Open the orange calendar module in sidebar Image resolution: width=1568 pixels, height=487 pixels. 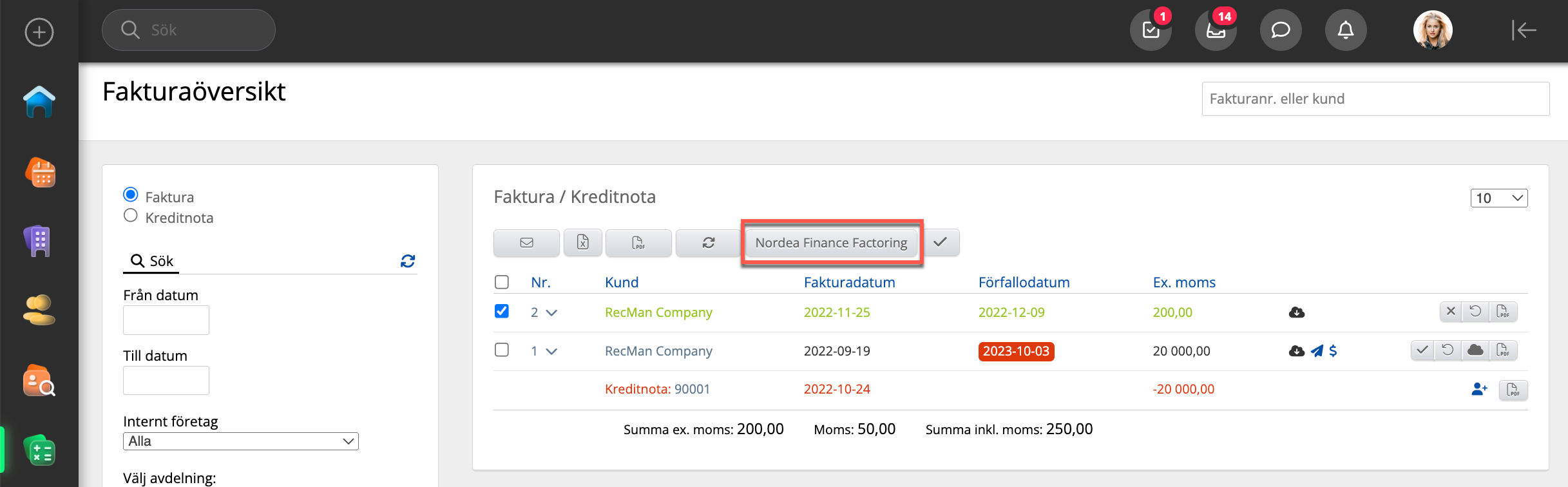tap(39, 173)
